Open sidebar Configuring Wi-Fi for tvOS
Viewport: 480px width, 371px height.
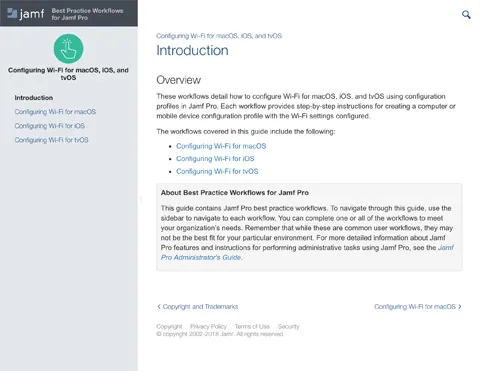point(51,140)
